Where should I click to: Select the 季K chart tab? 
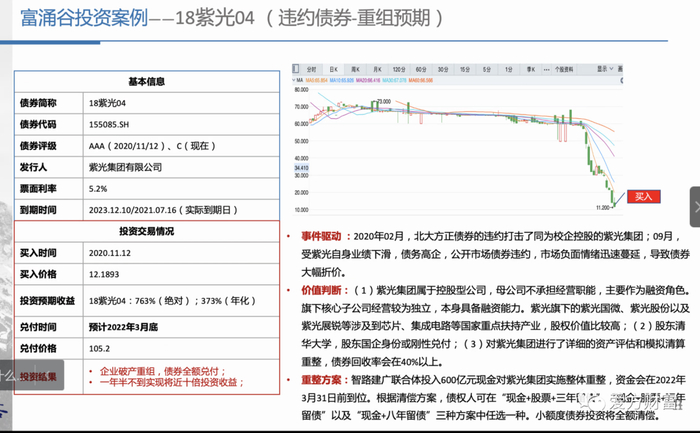530,69
